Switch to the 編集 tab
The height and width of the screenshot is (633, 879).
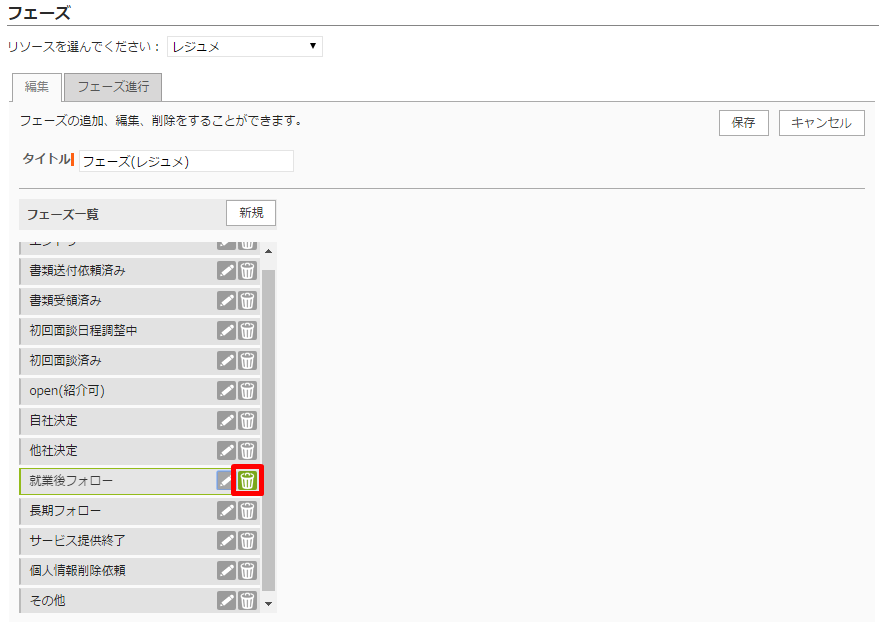tap(36, 87)
